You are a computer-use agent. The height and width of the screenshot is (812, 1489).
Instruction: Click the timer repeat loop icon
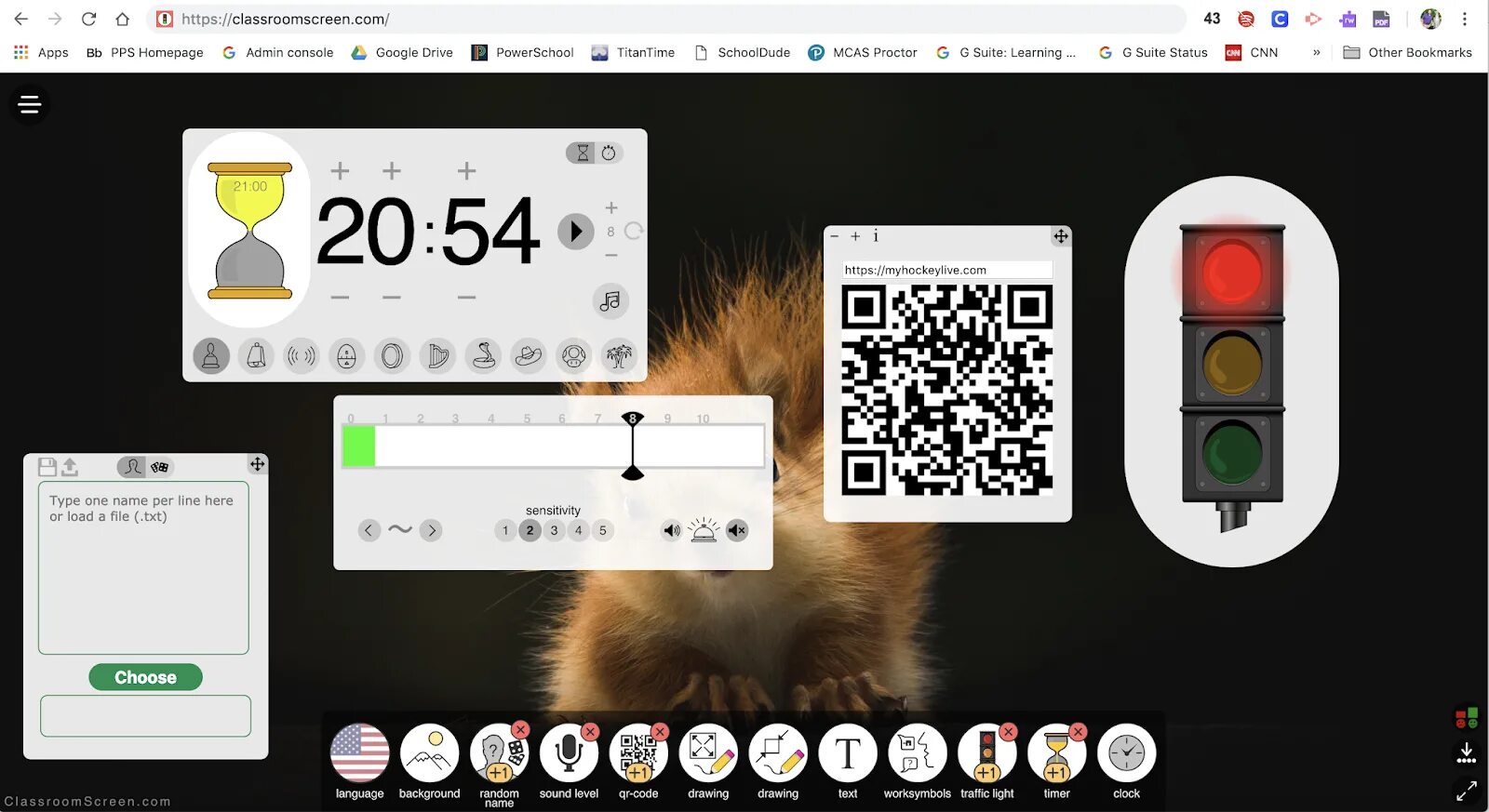tap(634, 231)
